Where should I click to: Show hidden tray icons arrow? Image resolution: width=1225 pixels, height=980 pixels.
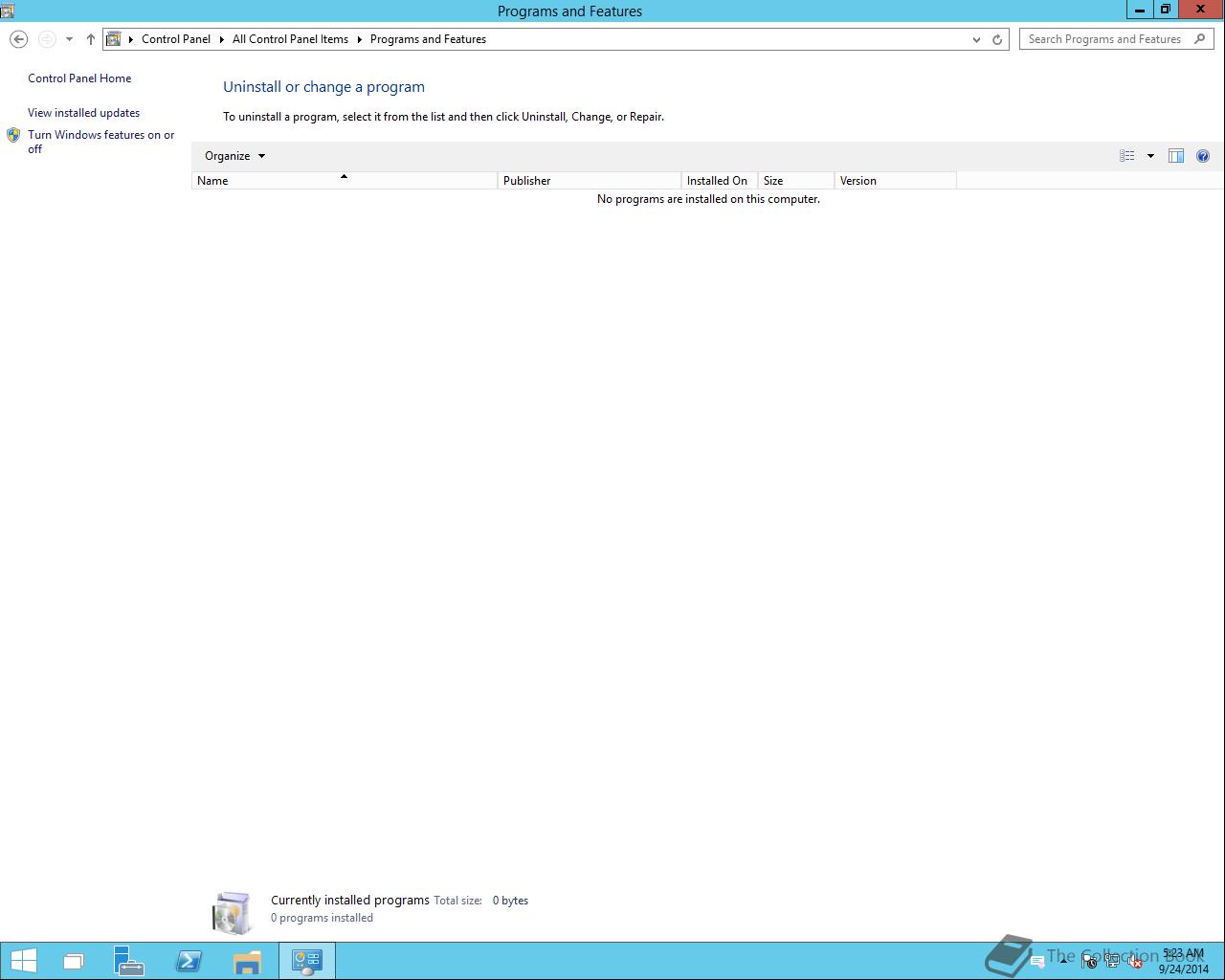point(1063,961)
